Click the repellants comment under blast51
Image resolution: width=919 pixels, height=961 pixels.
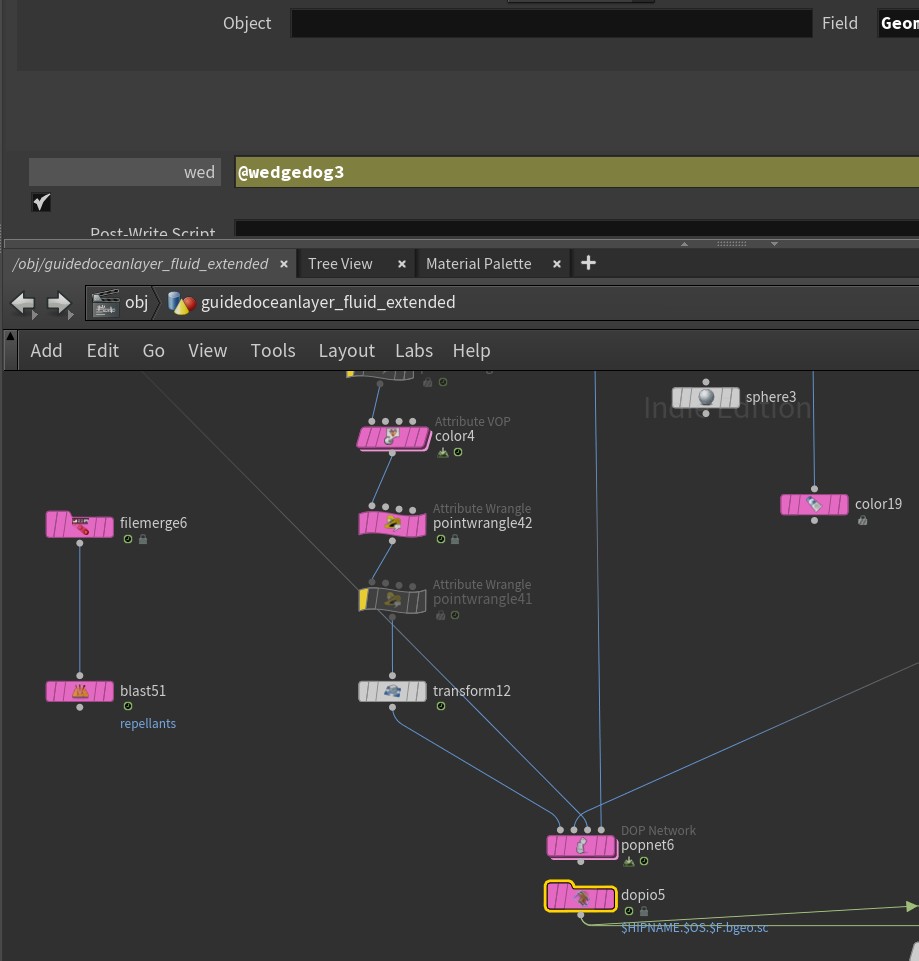[148, 723]
